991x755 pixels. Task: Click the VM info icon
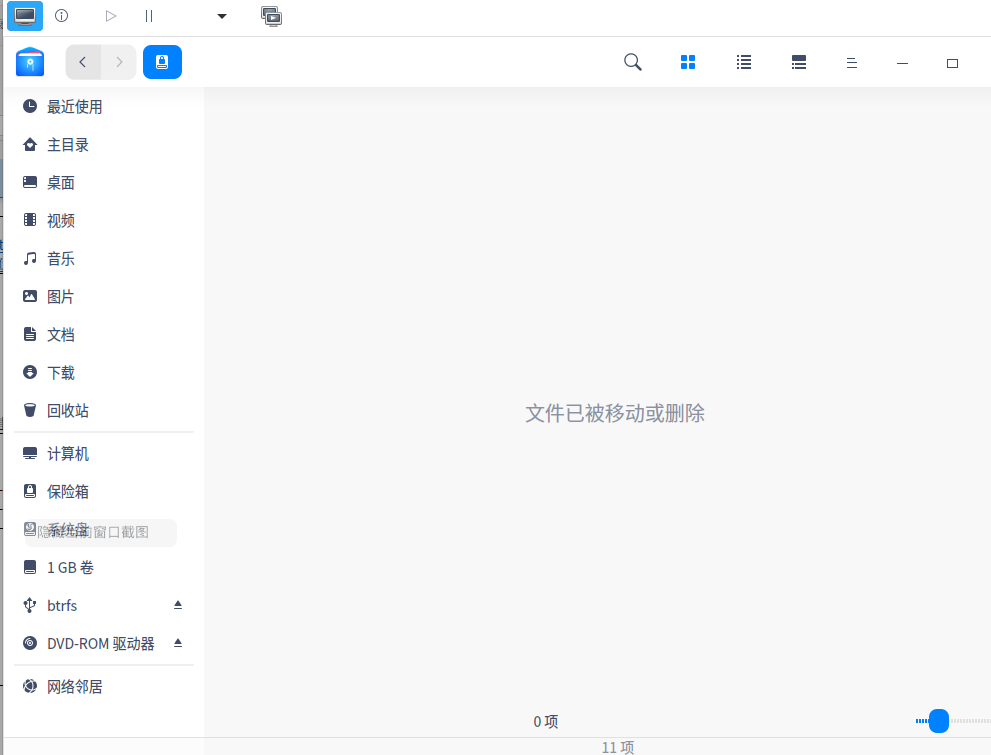pyautogui.click(x=62, y=16)
